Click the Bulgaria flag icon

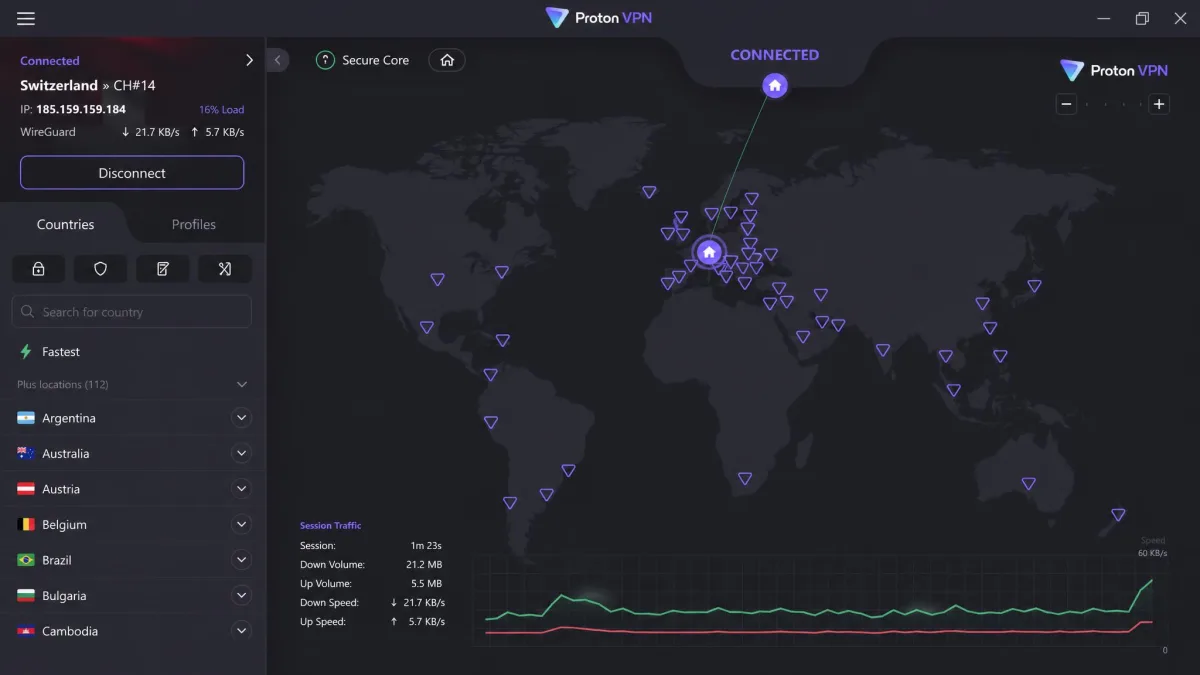coord(26,595)
